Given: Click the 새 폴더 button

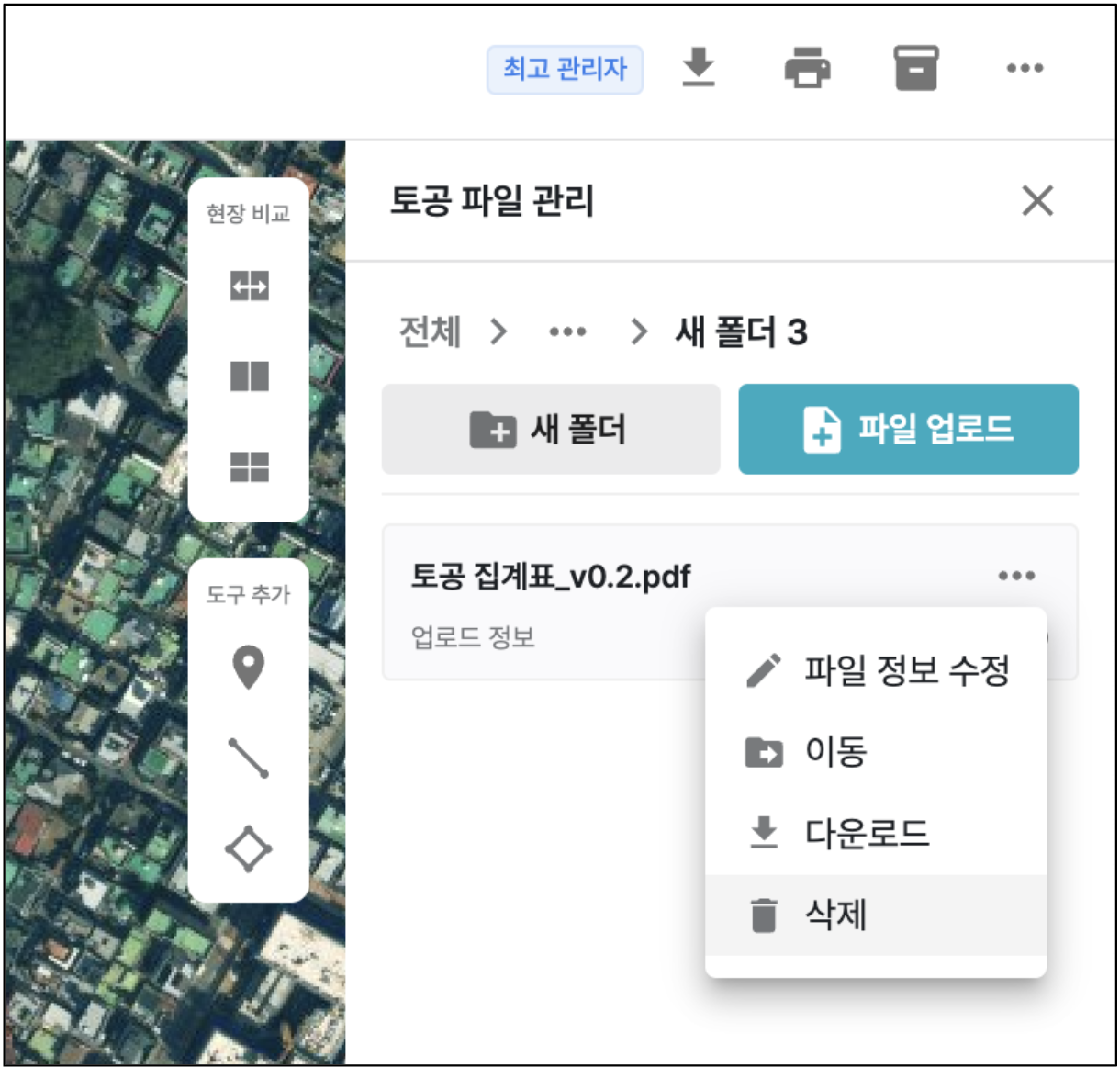Looking at the screenshot, I should point(551,430).
